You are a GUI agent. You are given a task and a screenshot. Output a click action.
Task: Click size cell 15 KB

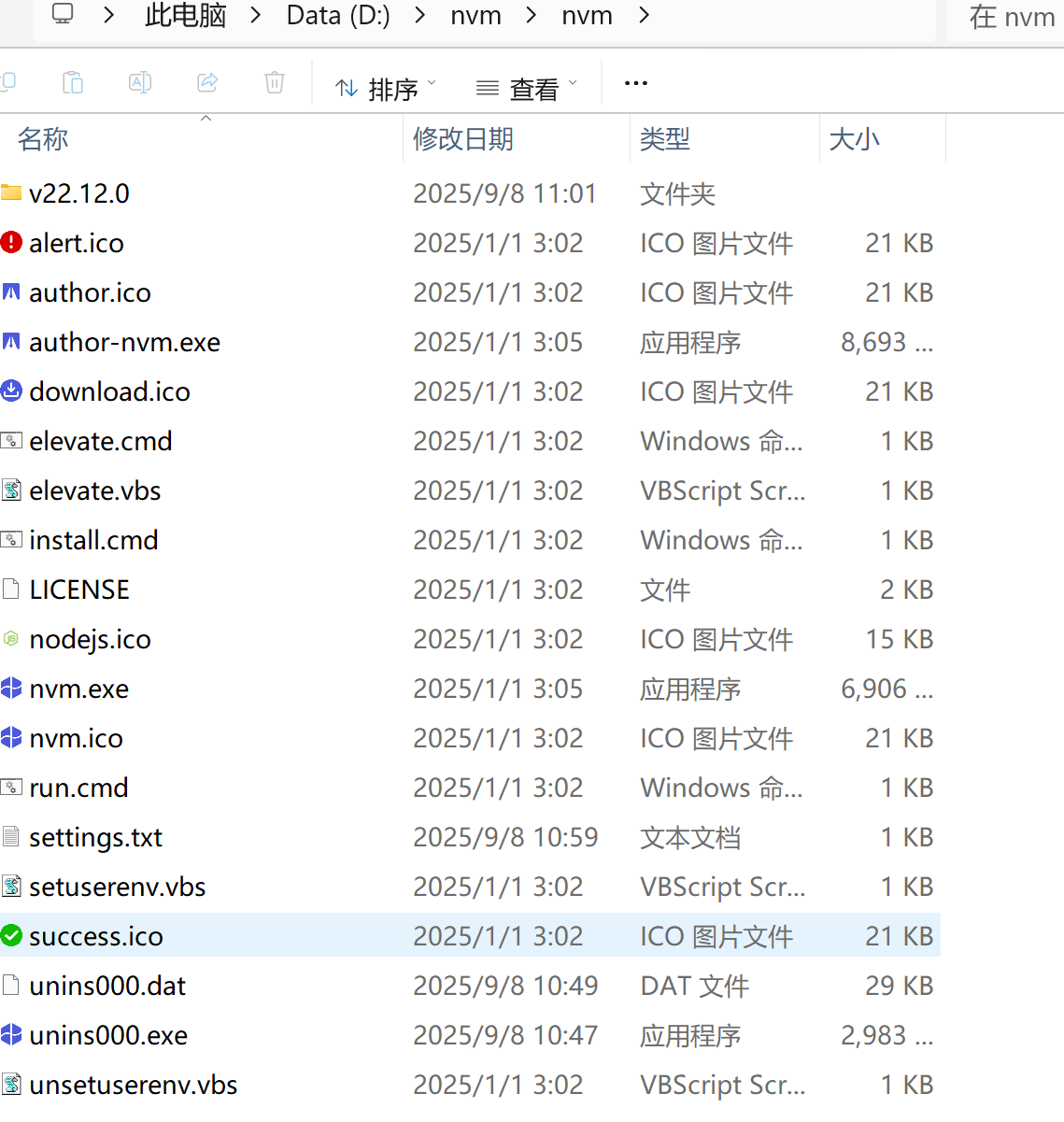(900, 639)
